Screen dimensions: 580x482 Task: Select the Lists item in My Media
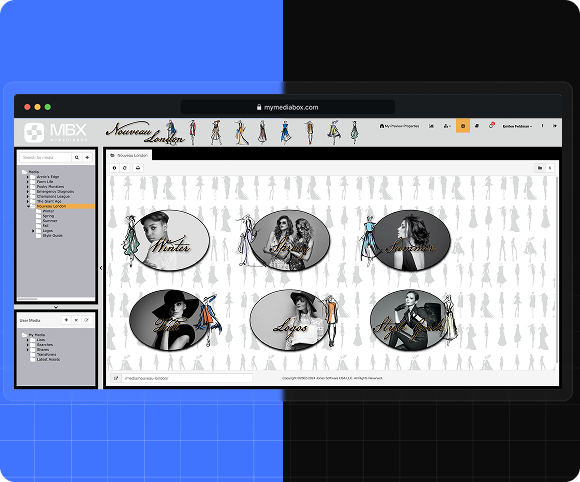point(41,340)
